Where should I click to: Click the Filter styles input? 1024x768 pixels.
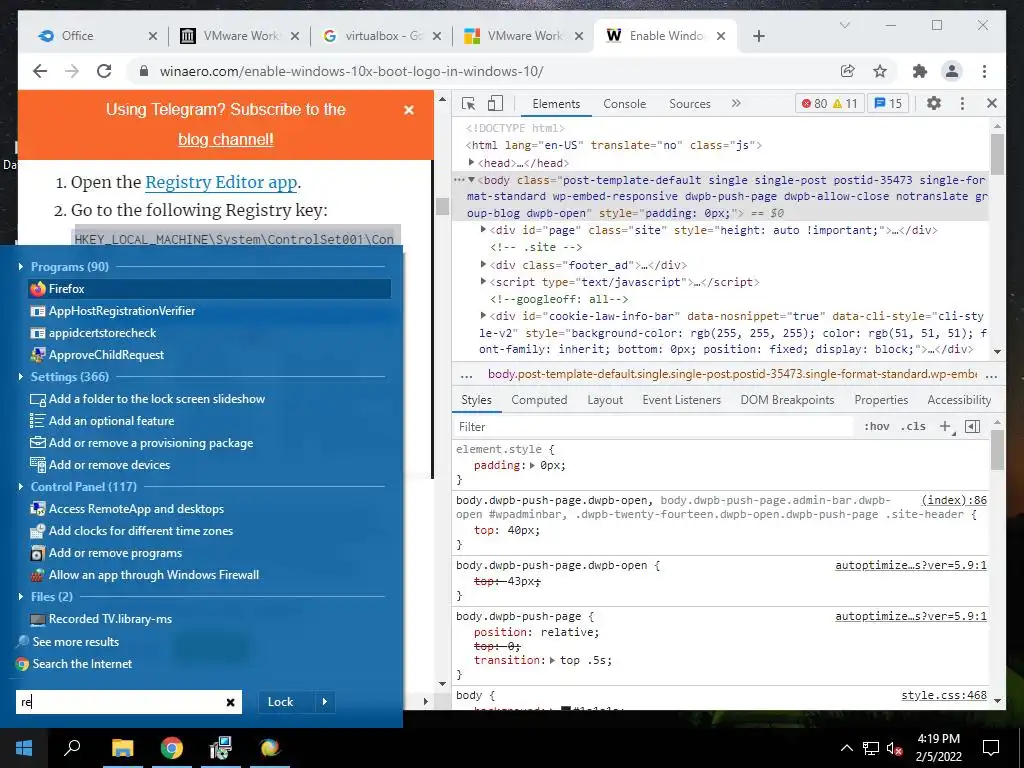click(x=653, y=426)
